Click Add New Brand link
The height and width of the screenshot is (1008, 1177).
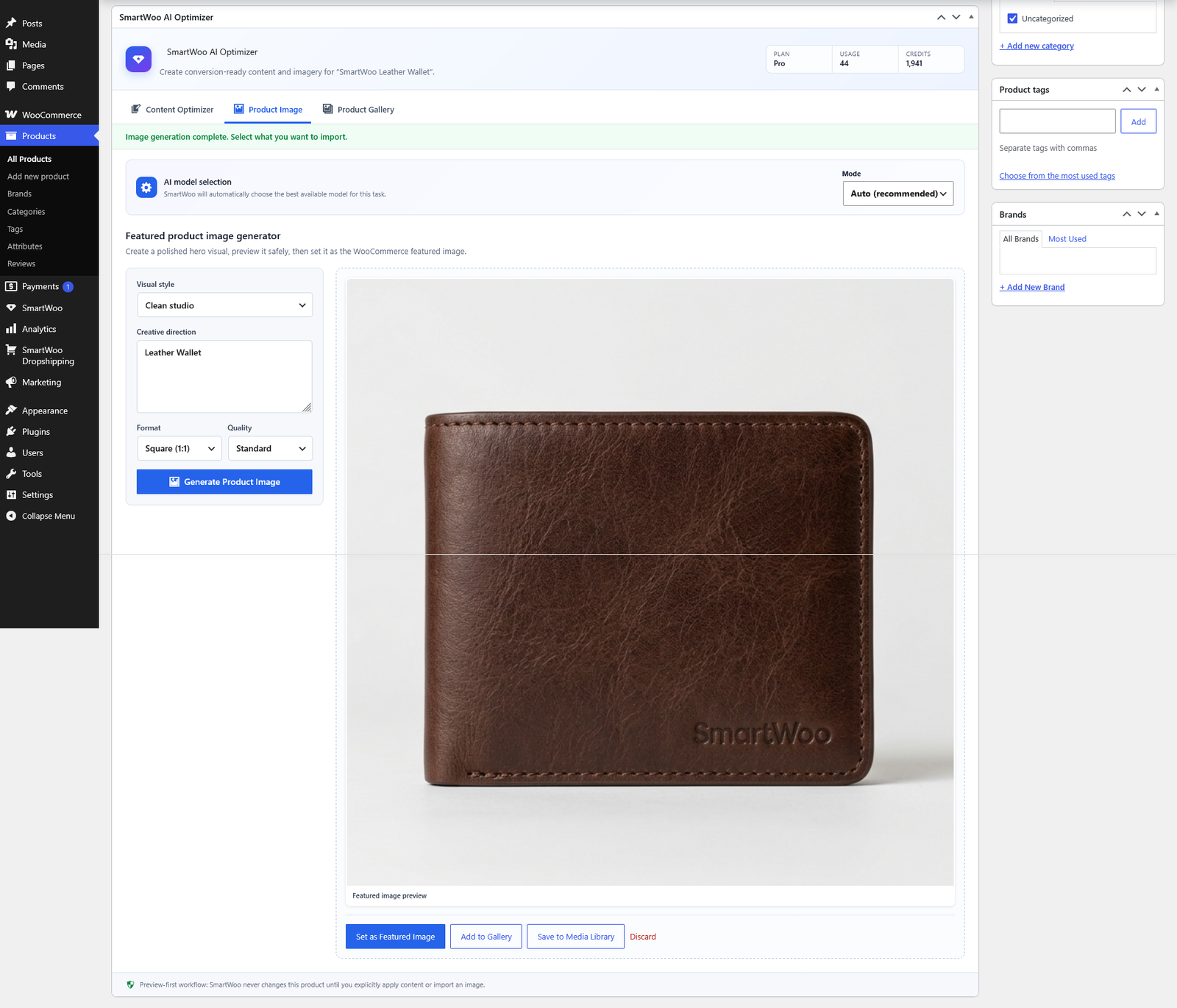pyautogui.click(x=1032, y=288)
